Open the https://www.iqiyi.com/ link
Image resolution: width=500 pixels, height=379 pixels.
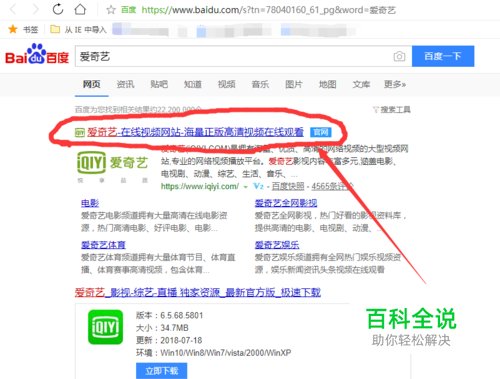point(200,186)
